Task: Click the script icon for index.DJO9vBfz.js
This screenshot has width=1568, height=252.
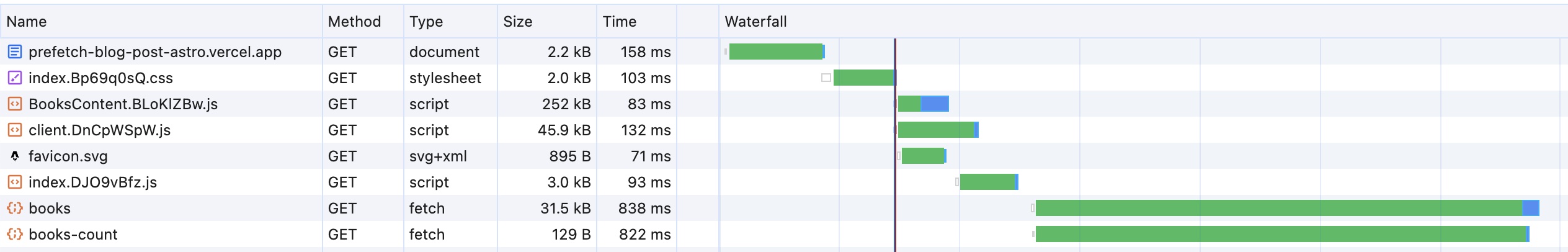Action: (x=15, y=182)
